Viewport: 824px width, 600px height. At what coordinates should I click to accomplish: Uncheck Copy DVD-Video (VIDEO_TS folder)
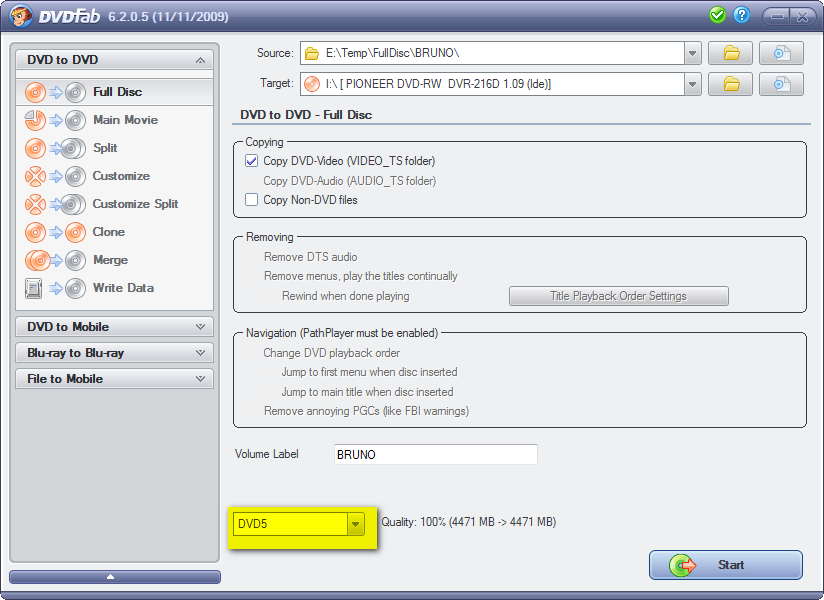(251, 161)
